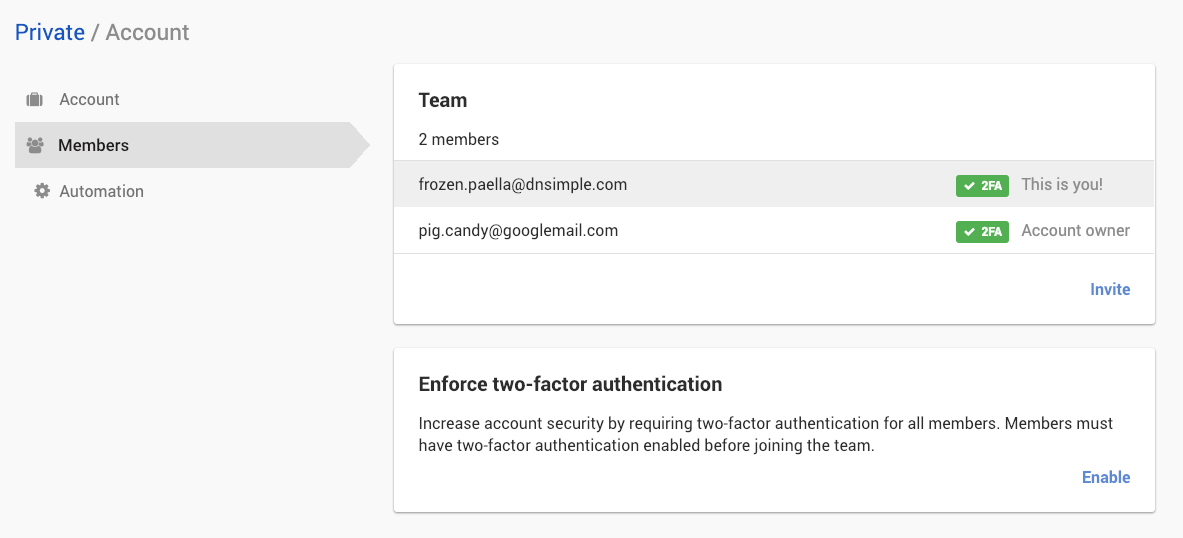The image size is (1183, 538).
Task: Select the pig.candy@googlemail.com member row
Action: (x=518, y=231)
